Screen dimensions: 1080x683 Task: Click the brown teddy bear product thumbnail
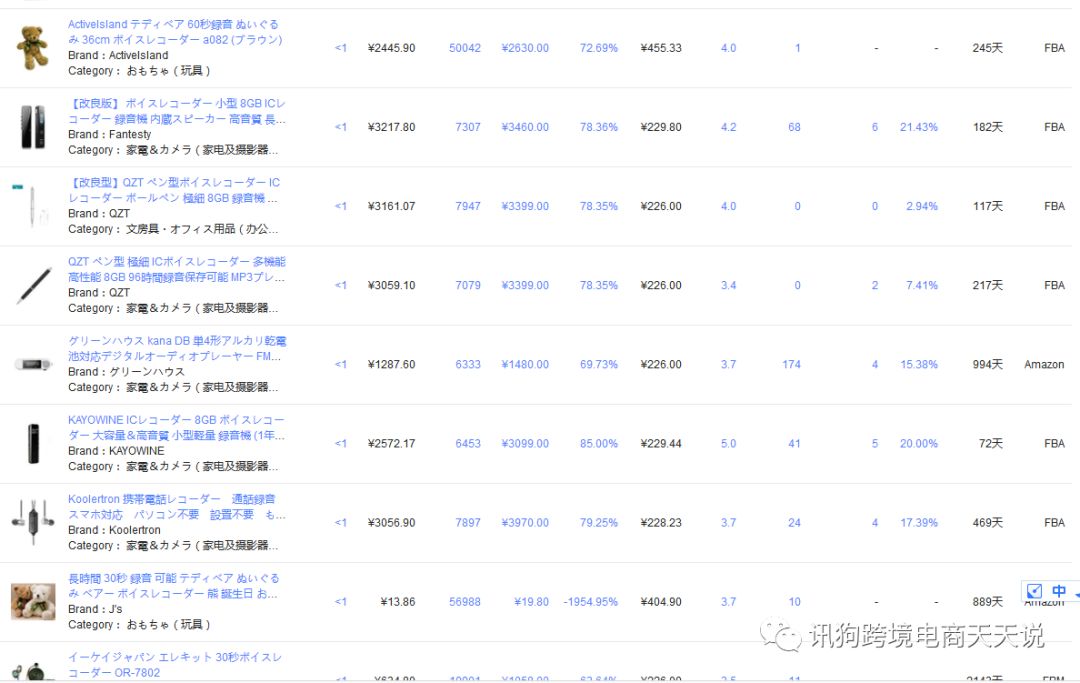click(32, 48)
